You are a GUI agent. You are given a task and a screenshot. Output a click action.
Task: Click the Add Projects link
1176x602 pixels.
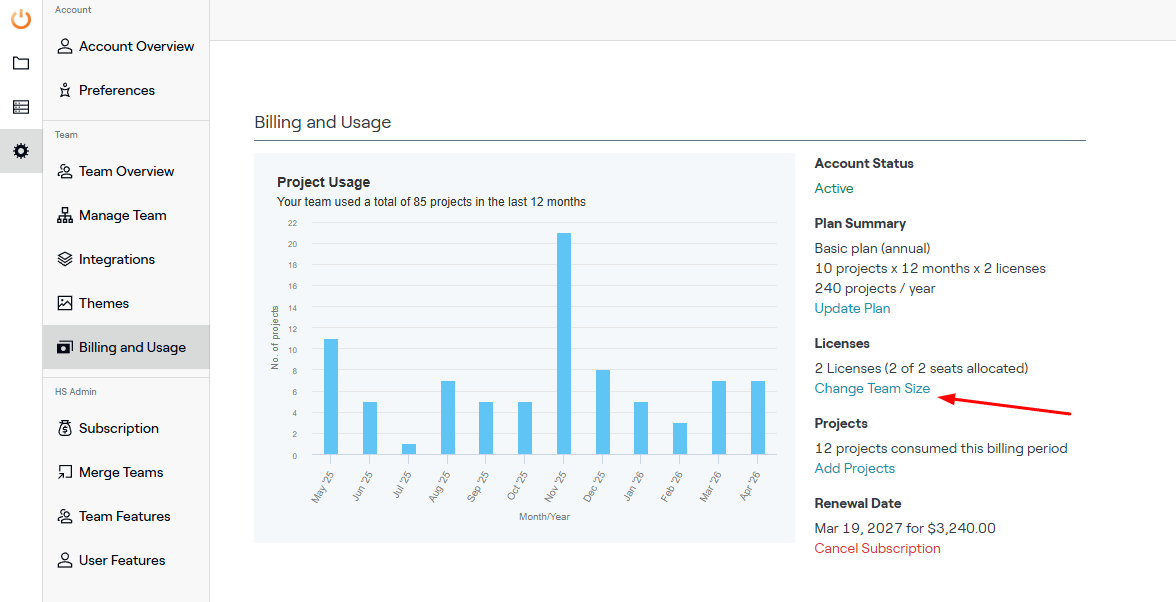(x=854, y=469)
